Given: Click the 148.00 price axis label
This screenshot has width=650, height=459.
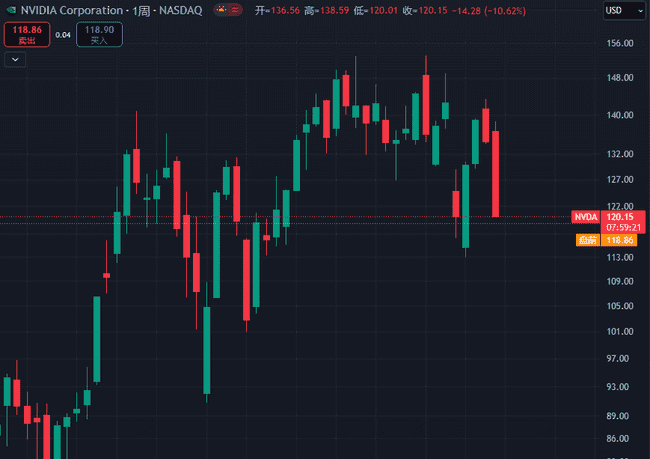Looking at the screenshot, I should 620,78.
